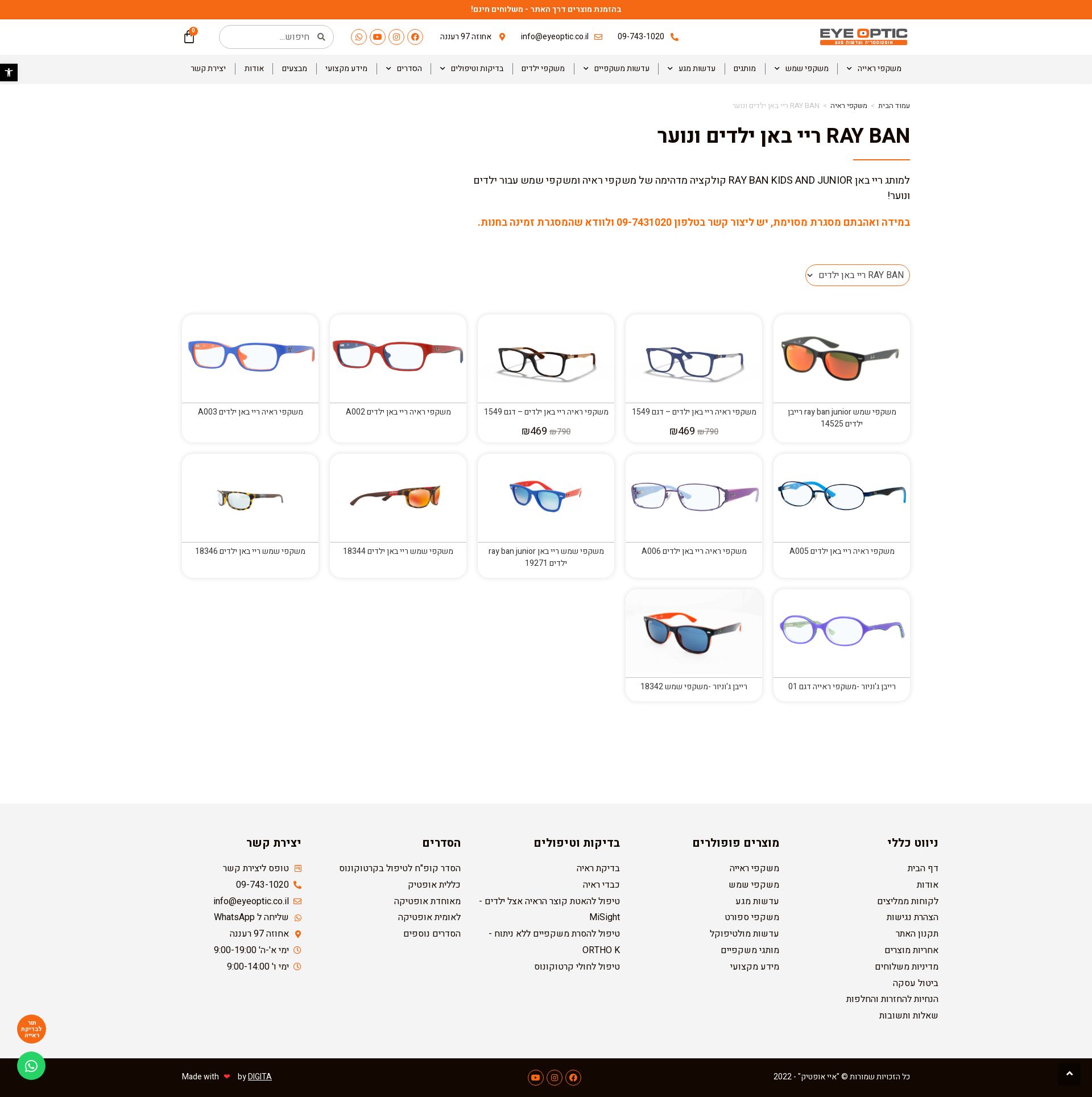Screen dimensions: 1092x1097
Task: Open the מדיניות משלוחים footer link
Action: [907, 967]
